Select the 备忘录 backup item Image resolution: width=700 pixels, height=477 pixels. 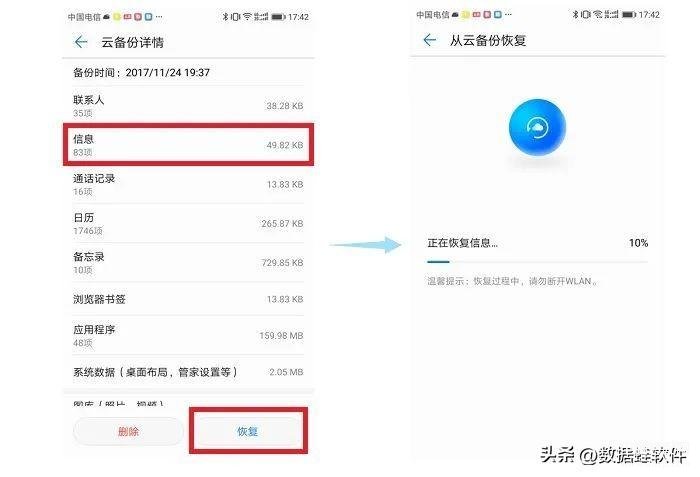[188, 263]
